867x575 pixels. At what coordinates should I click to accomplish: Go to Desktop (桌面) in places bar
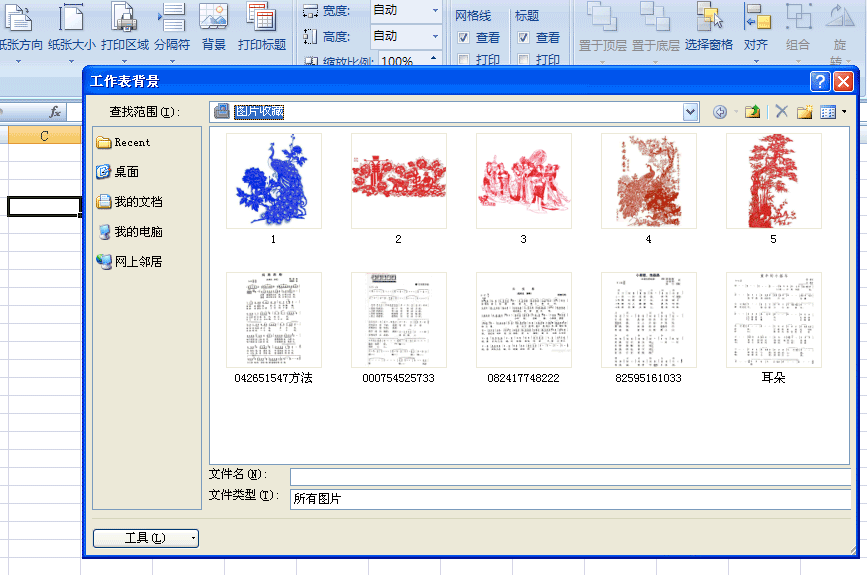[117, 172]
